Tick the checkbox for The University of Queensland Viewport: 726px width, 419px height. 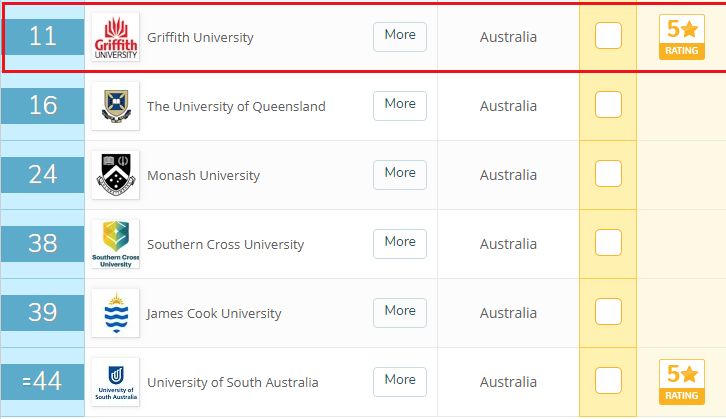click(x=608, y=104)
